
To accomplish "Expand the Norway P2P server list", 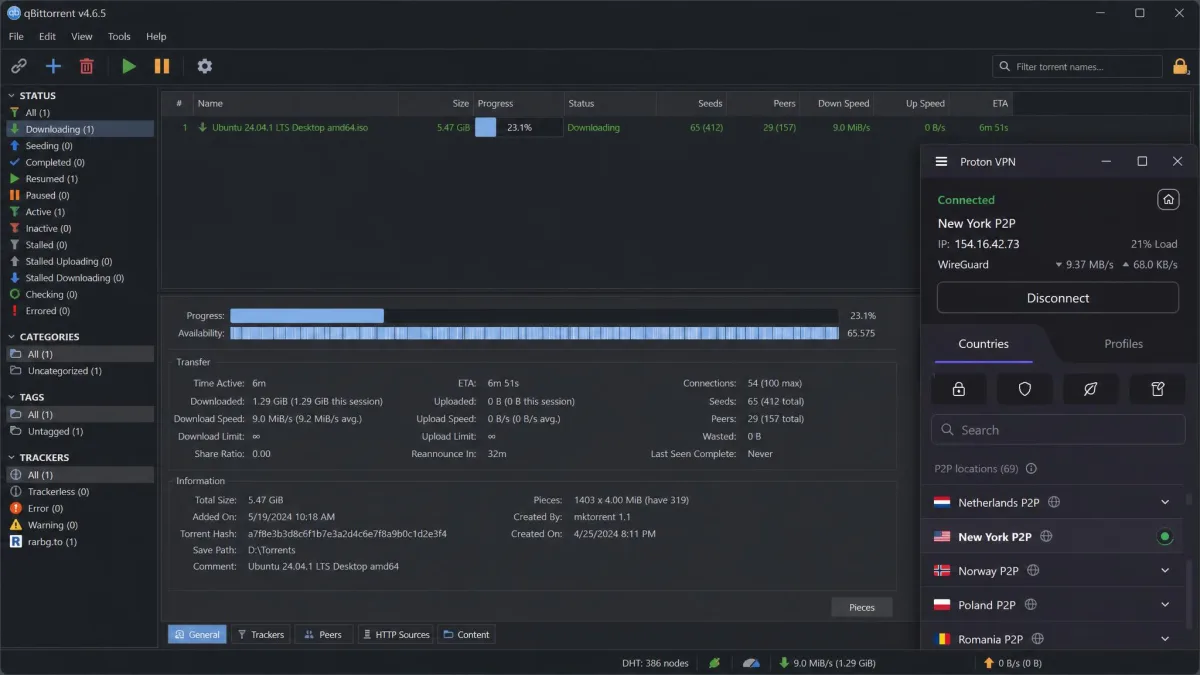I will click(1165, 571).
